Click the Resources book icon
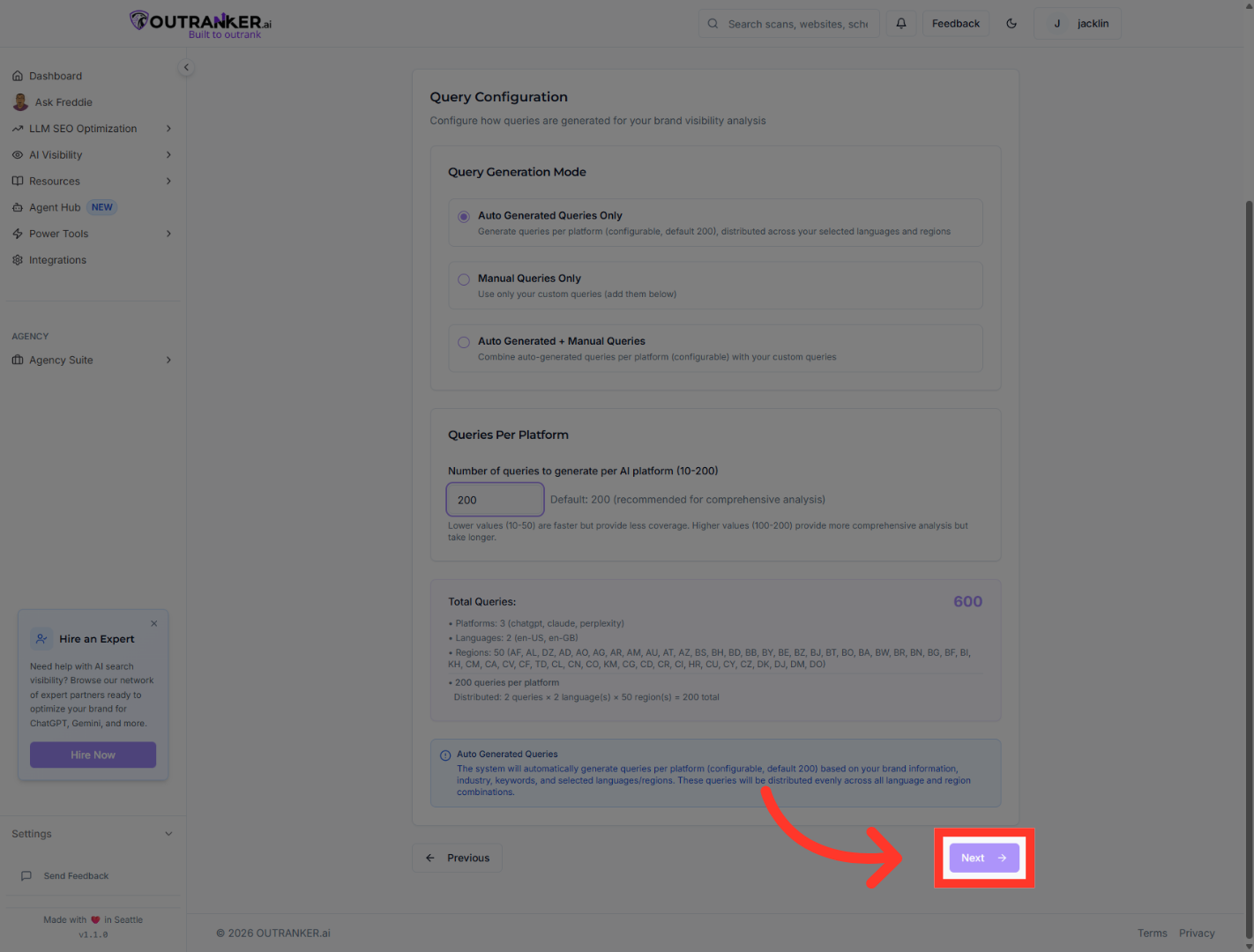The height and width of the screenshot is (952, 1254). tap(18, 182)
